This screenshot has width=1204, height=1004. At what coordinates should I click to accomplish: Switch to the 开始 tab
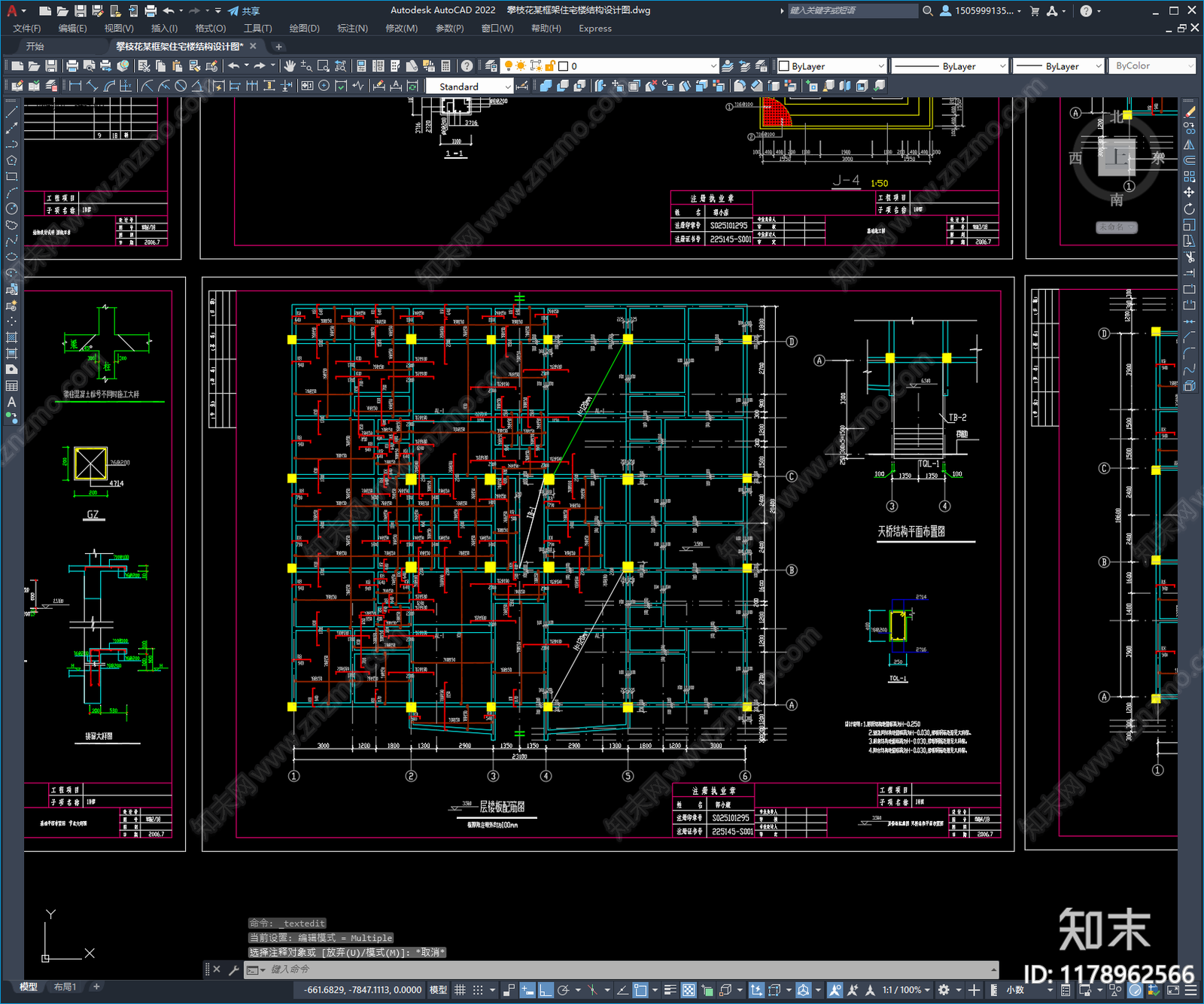click(x=35, y=47)
